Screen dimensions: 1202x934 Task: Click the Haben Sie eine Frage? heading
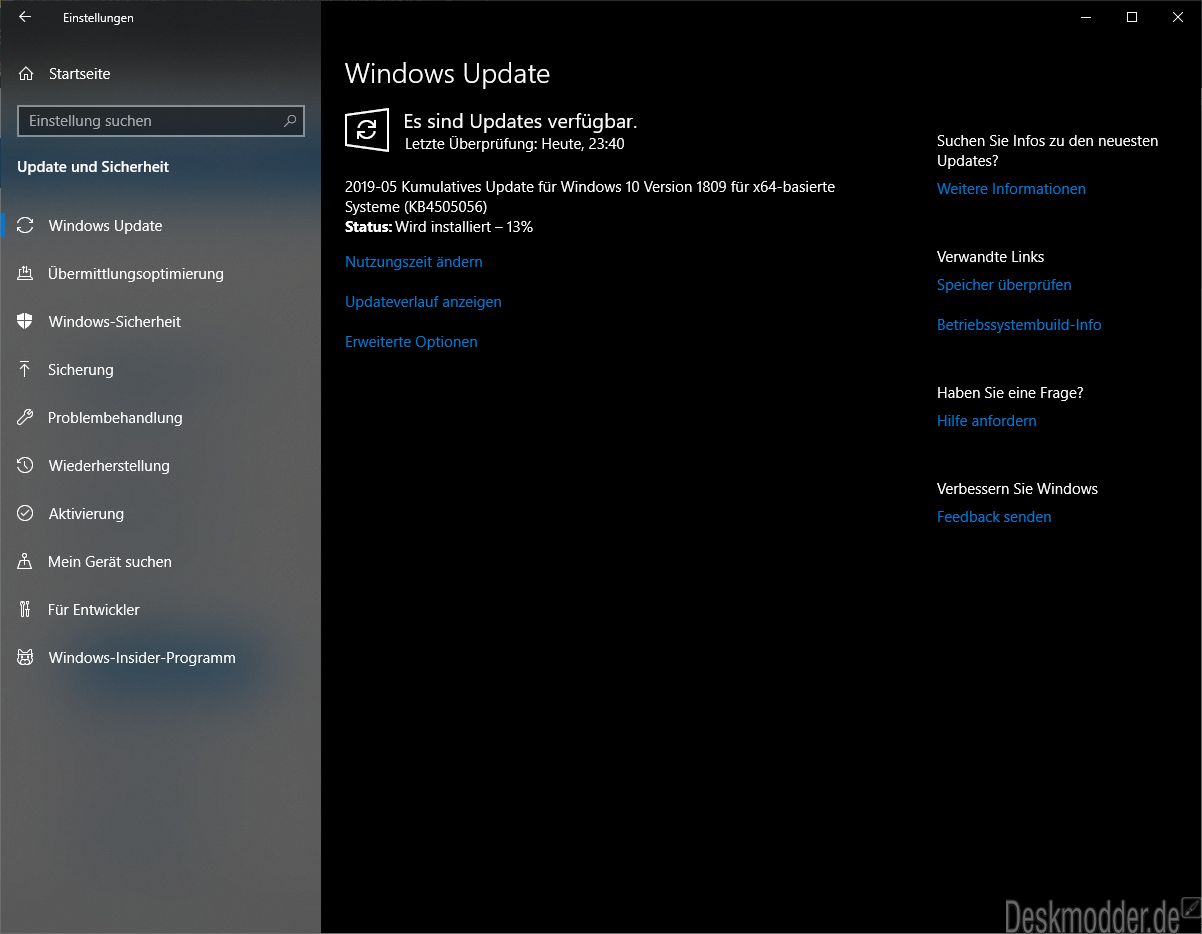point(1010,393)
